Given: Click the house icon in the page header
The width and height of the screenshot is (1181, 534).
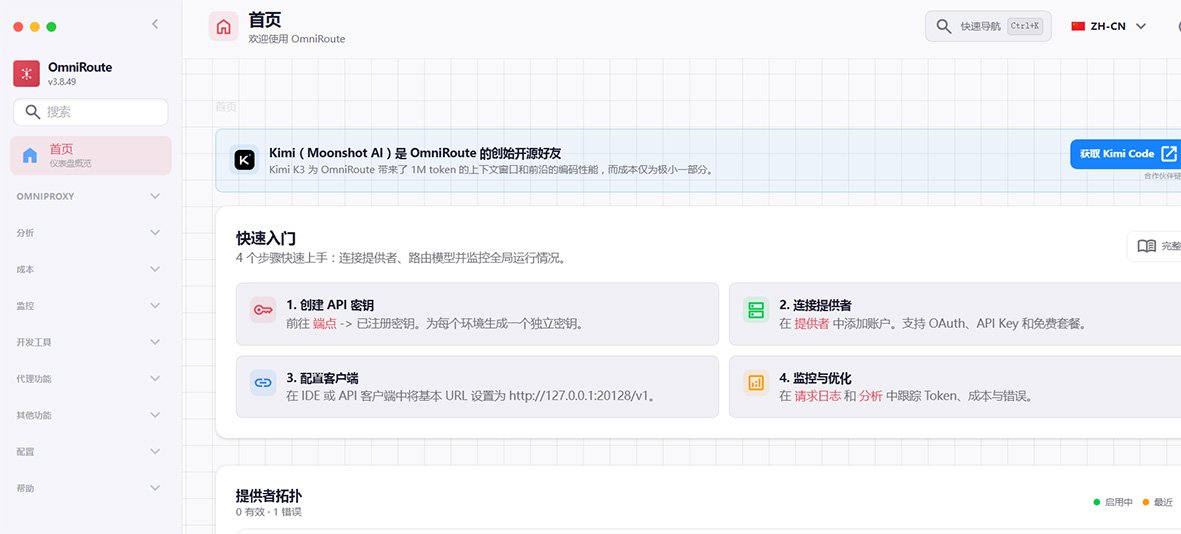Looking at the screenshot, I should pos(224,27).
